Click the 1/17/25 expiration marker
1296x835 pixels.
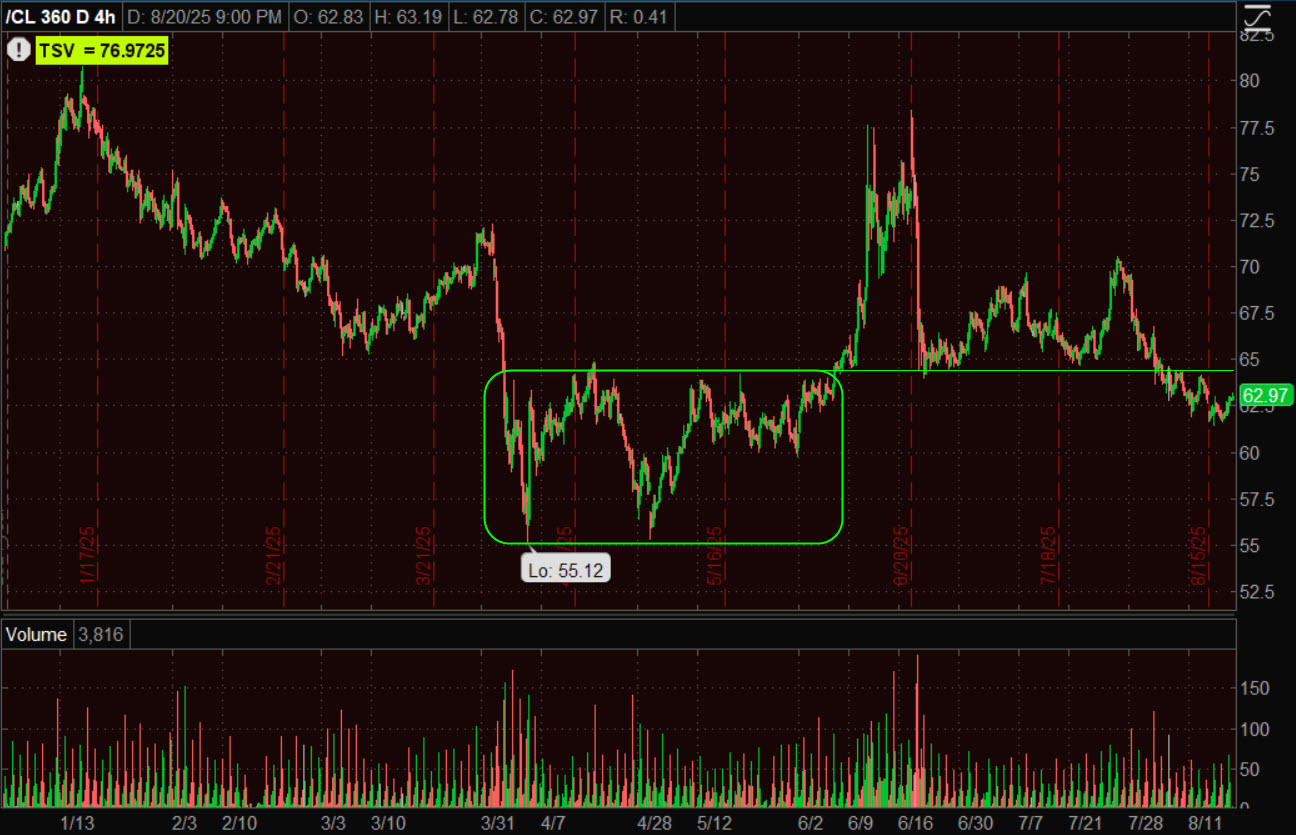pyautogui.click(x=87, y=556)
